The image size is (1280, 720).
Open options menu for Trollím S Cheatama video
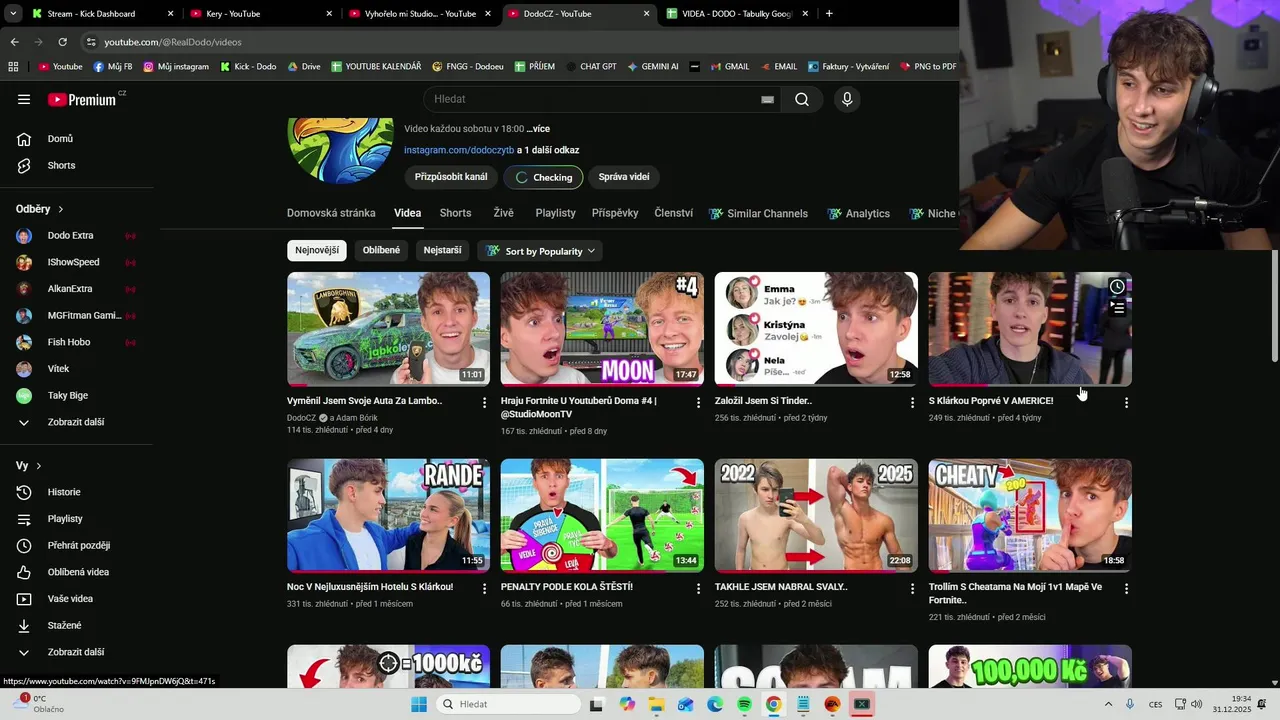coord(1126,588)
